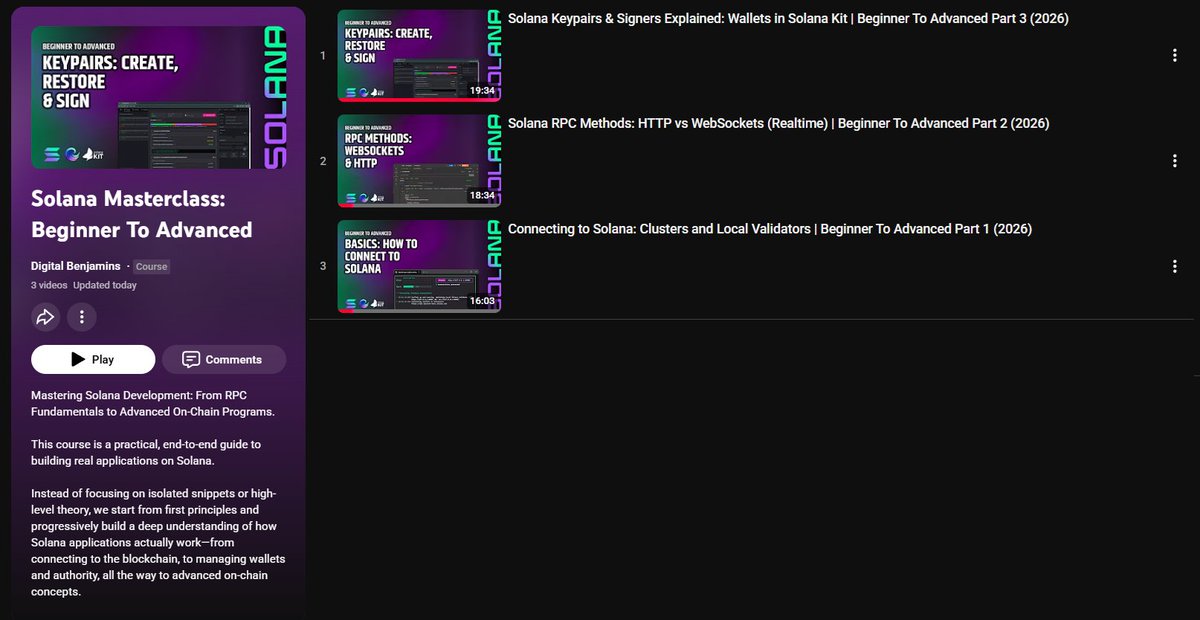
Task: Open Solana RPC Methods HTTP vs WebSockets title
Action: pos(778,123)
